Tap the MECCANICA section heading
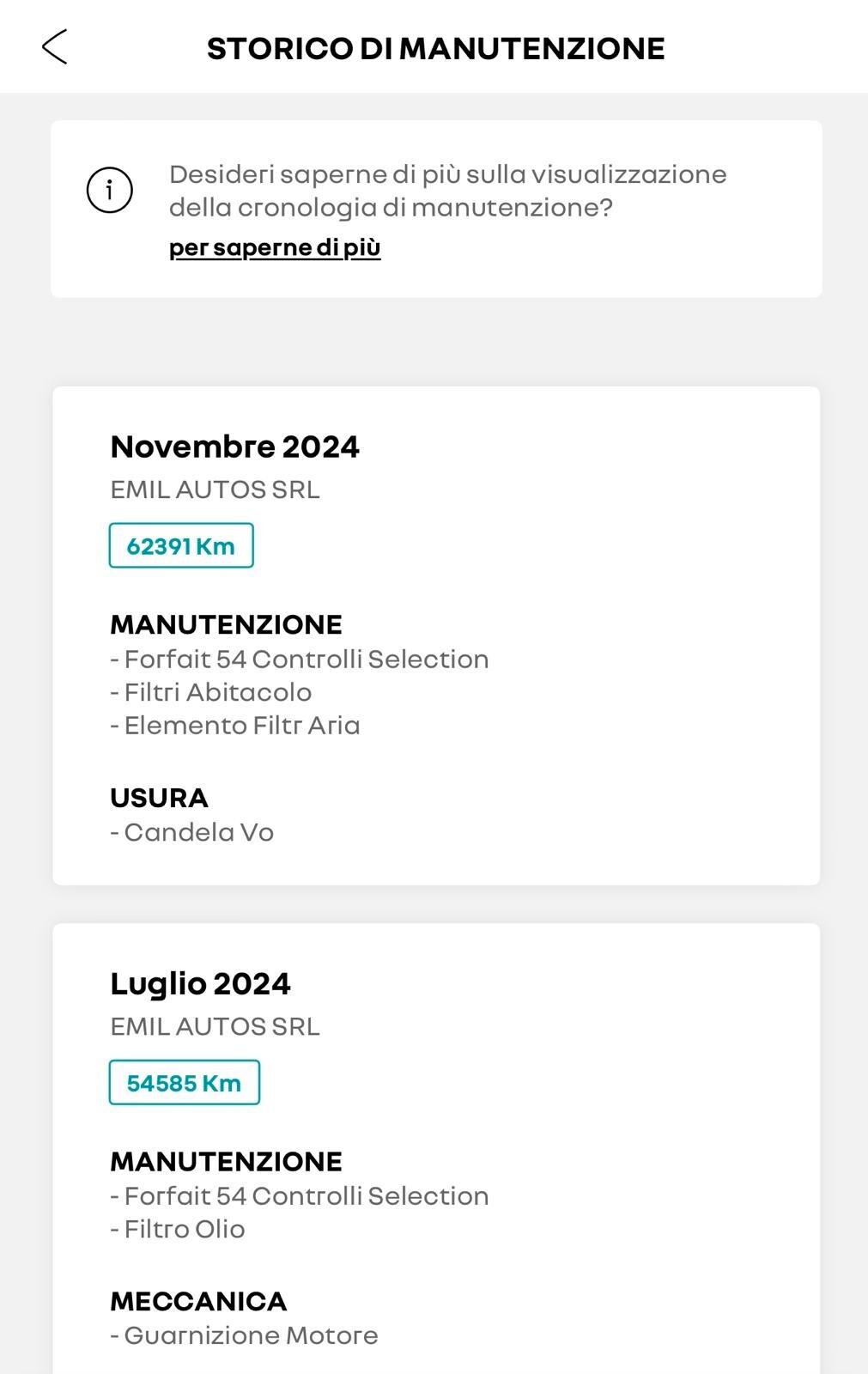The width and height of the screenshot is (868, 1374). tap(198, 1301)
